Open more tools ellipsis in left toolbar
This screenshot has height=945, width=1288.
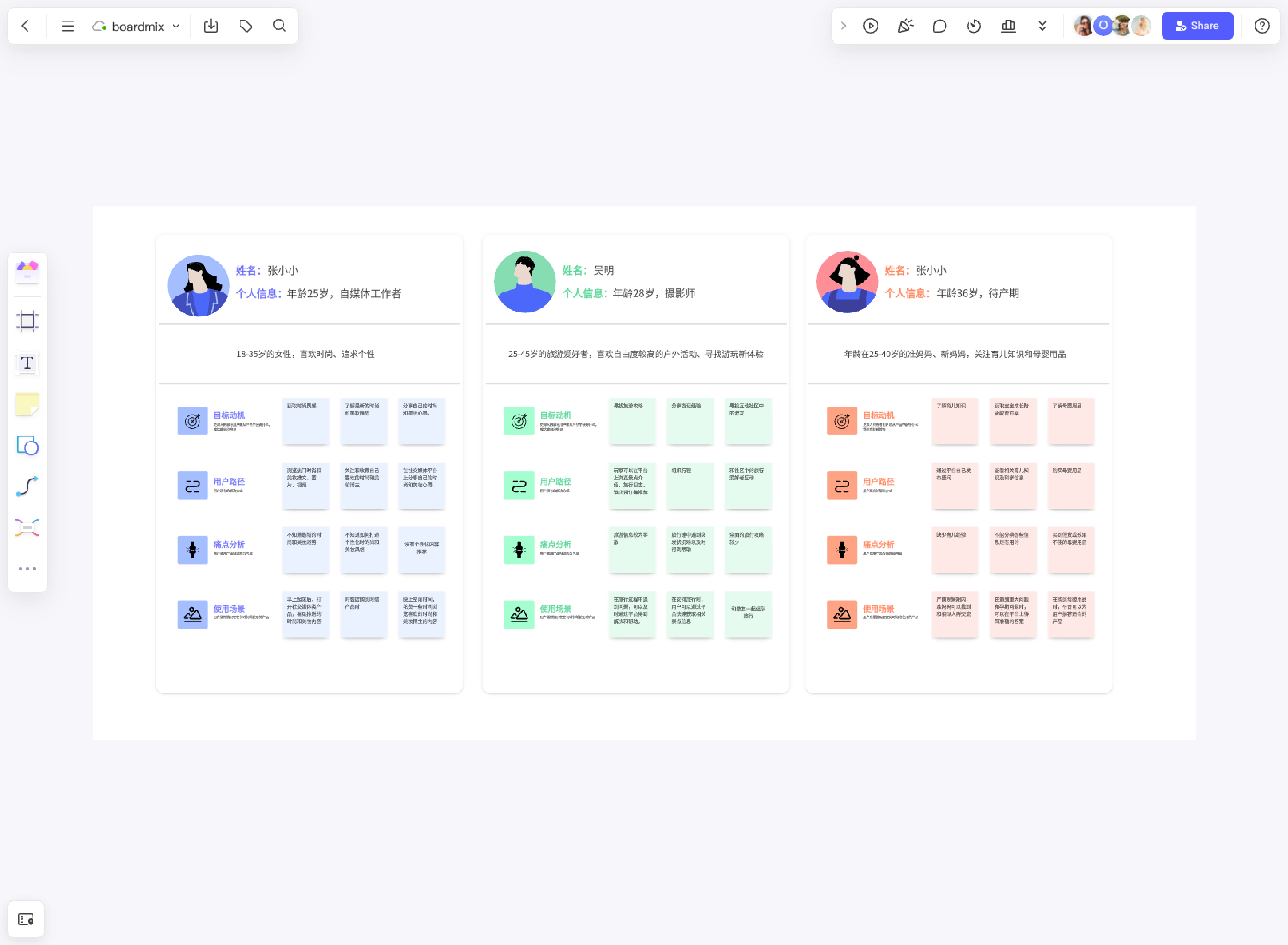pyautogui.click(x=27, y=569)
